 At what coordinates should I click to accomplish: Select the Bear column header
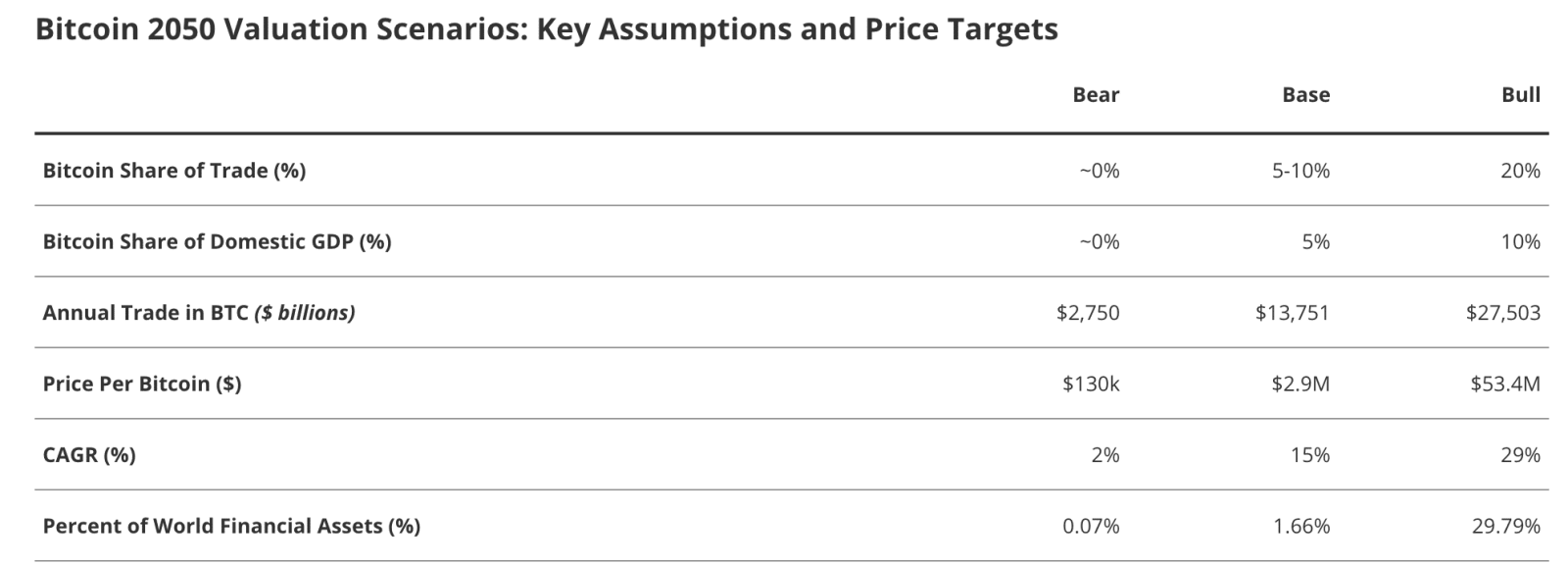pyautogui.click(x=1096, y=95)
